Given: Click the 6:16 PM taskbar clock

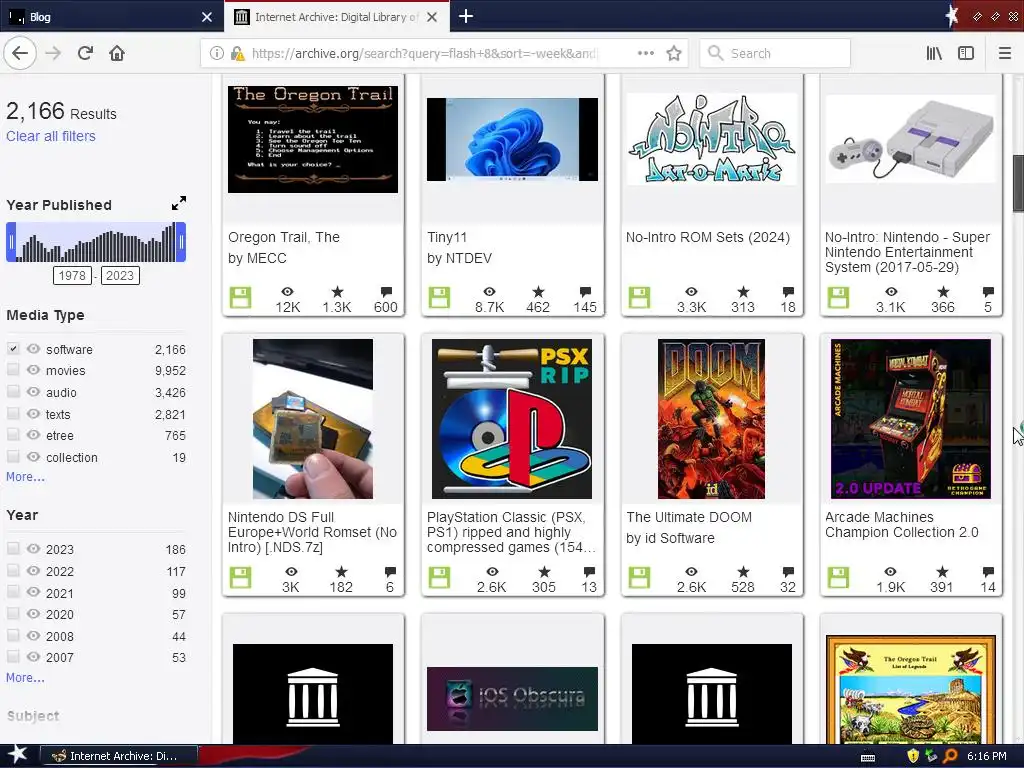Looking at the screenshot, I should (987, 756).
